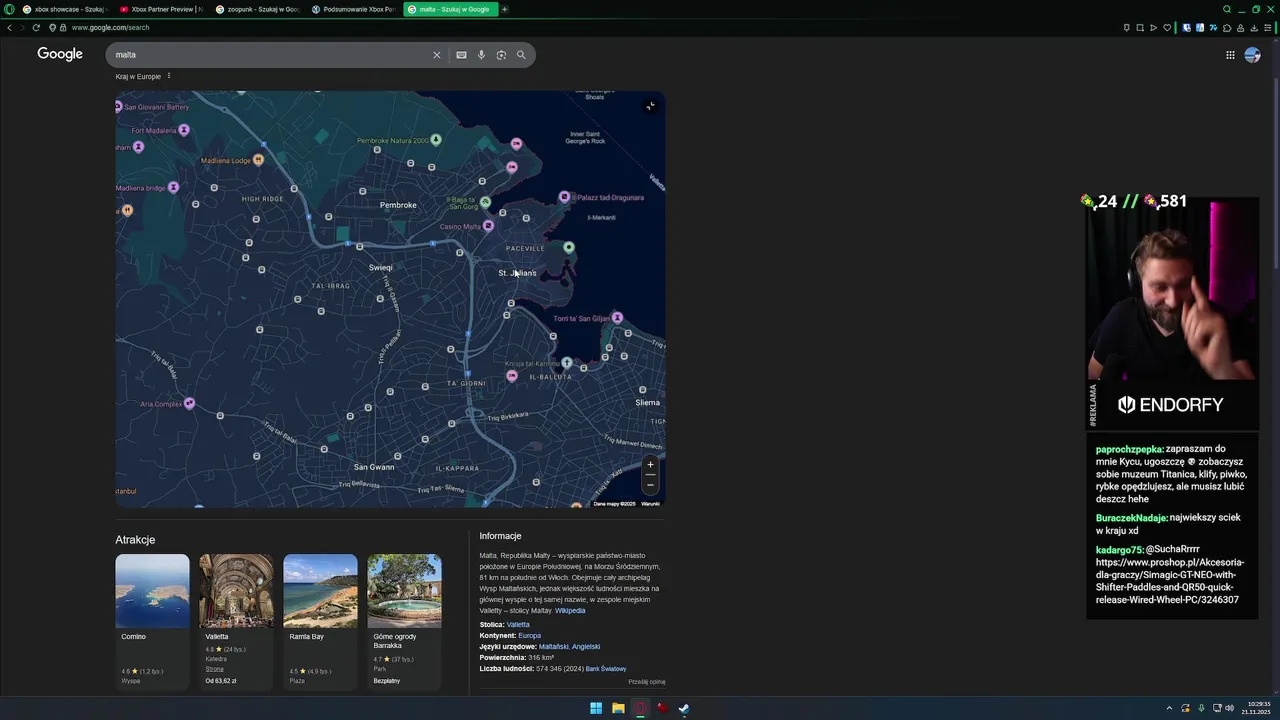
Task: Open a new browser tab
Action: pos(505,9)
